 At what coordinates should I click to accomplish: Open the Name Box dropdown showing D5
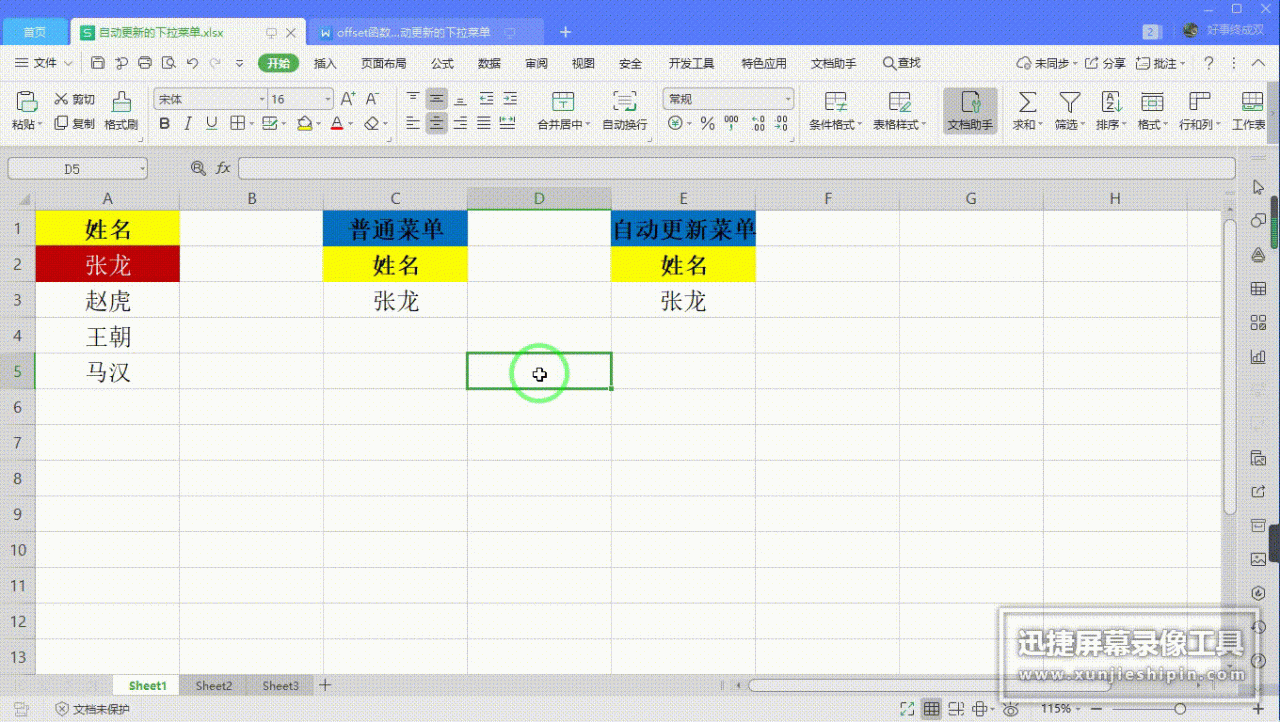[143, 169]
